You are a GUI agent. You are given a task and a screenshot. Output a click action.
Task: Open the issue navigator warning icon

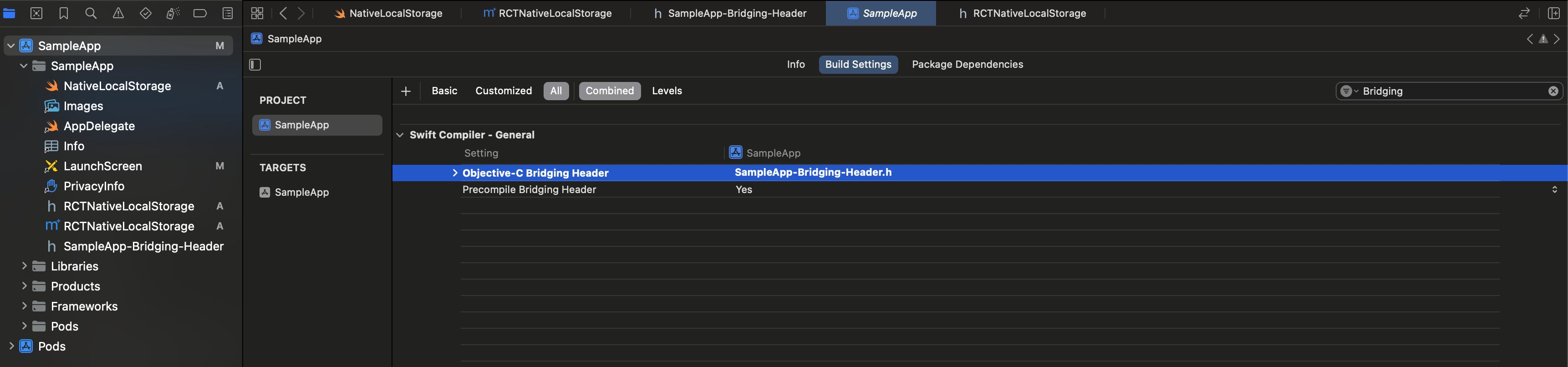(x=118, y=13)
